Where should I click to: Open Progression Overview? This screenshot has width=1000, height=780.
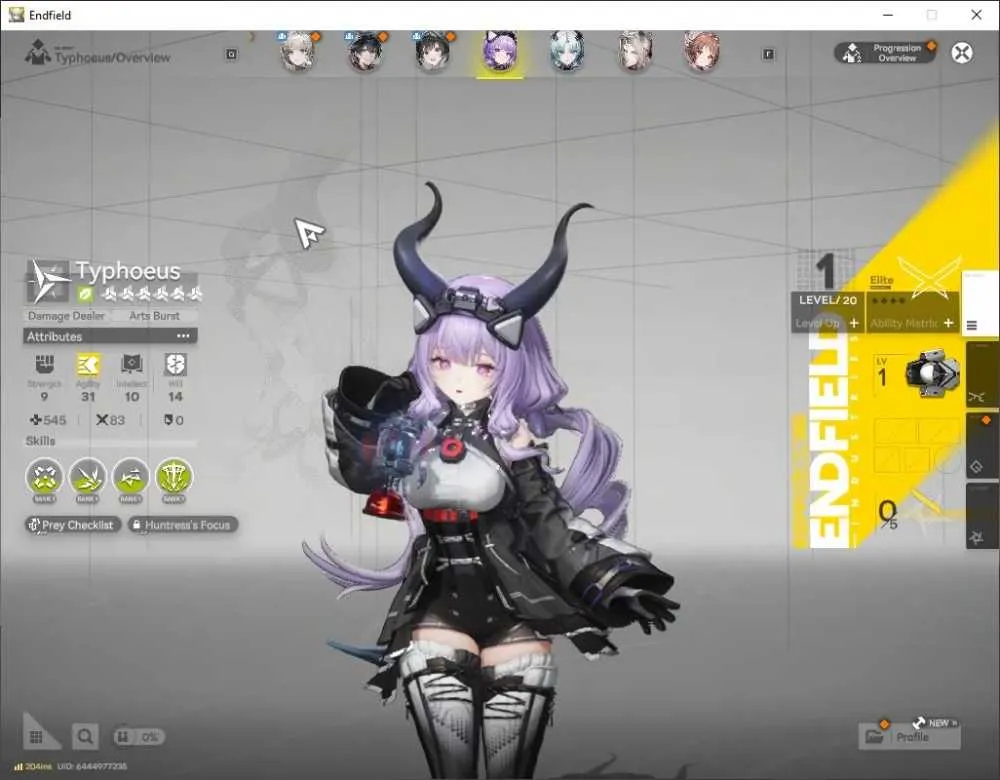pyautogui.click(x=885, y=52)
